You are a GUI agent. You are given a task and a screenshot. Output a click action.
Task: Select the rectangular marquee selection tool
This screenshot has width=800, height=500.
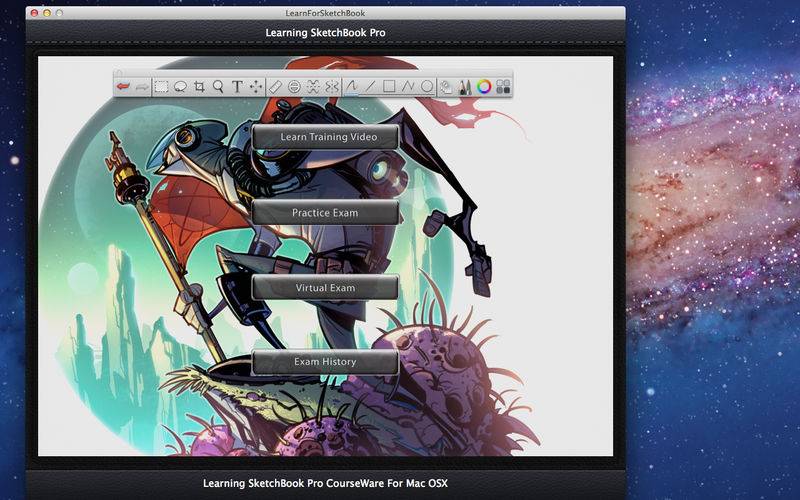click(161, 87)
